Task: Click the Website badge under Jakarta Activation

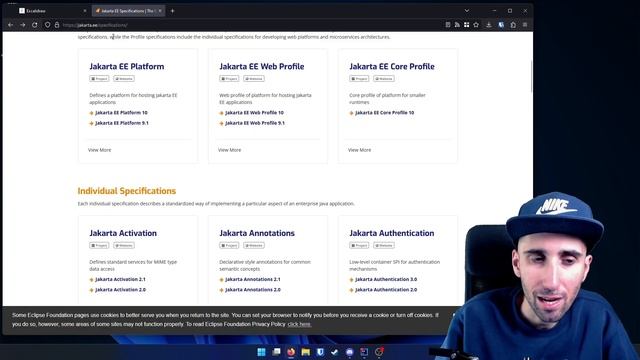Action: click(124, 246)
